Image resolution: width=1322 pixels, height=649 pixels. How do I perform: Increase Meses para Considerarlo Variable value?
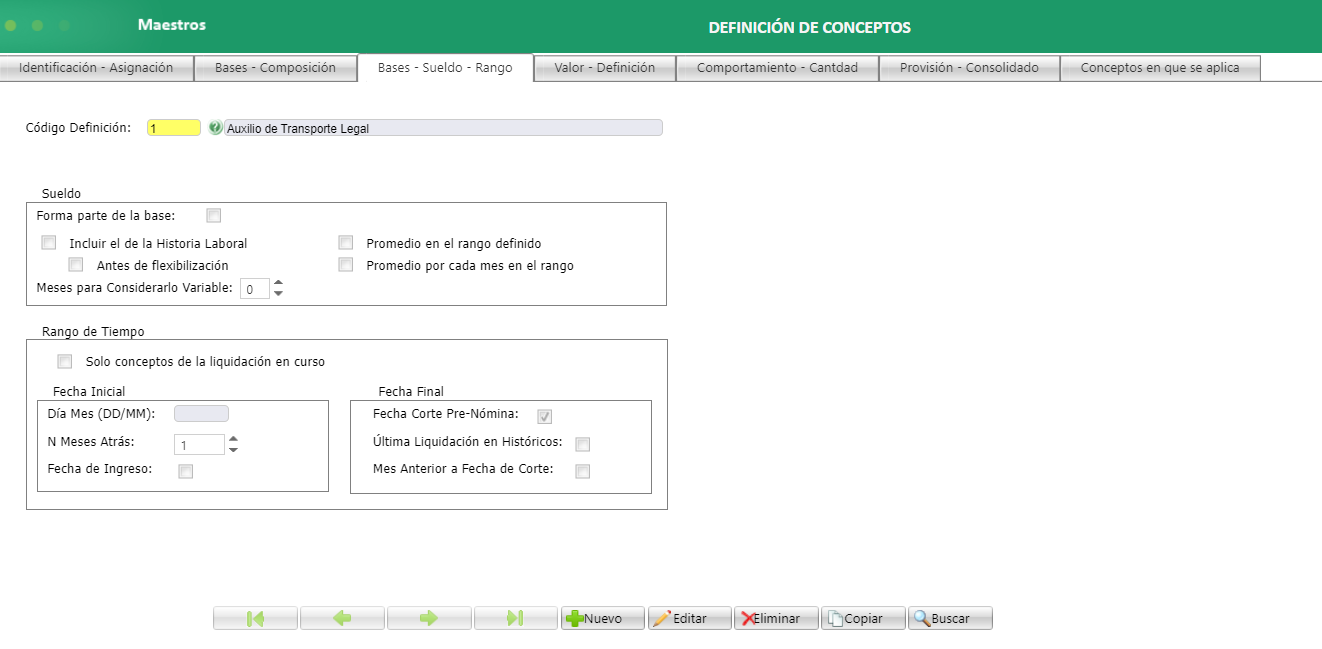pyautogui.click(x=278, y=283)
